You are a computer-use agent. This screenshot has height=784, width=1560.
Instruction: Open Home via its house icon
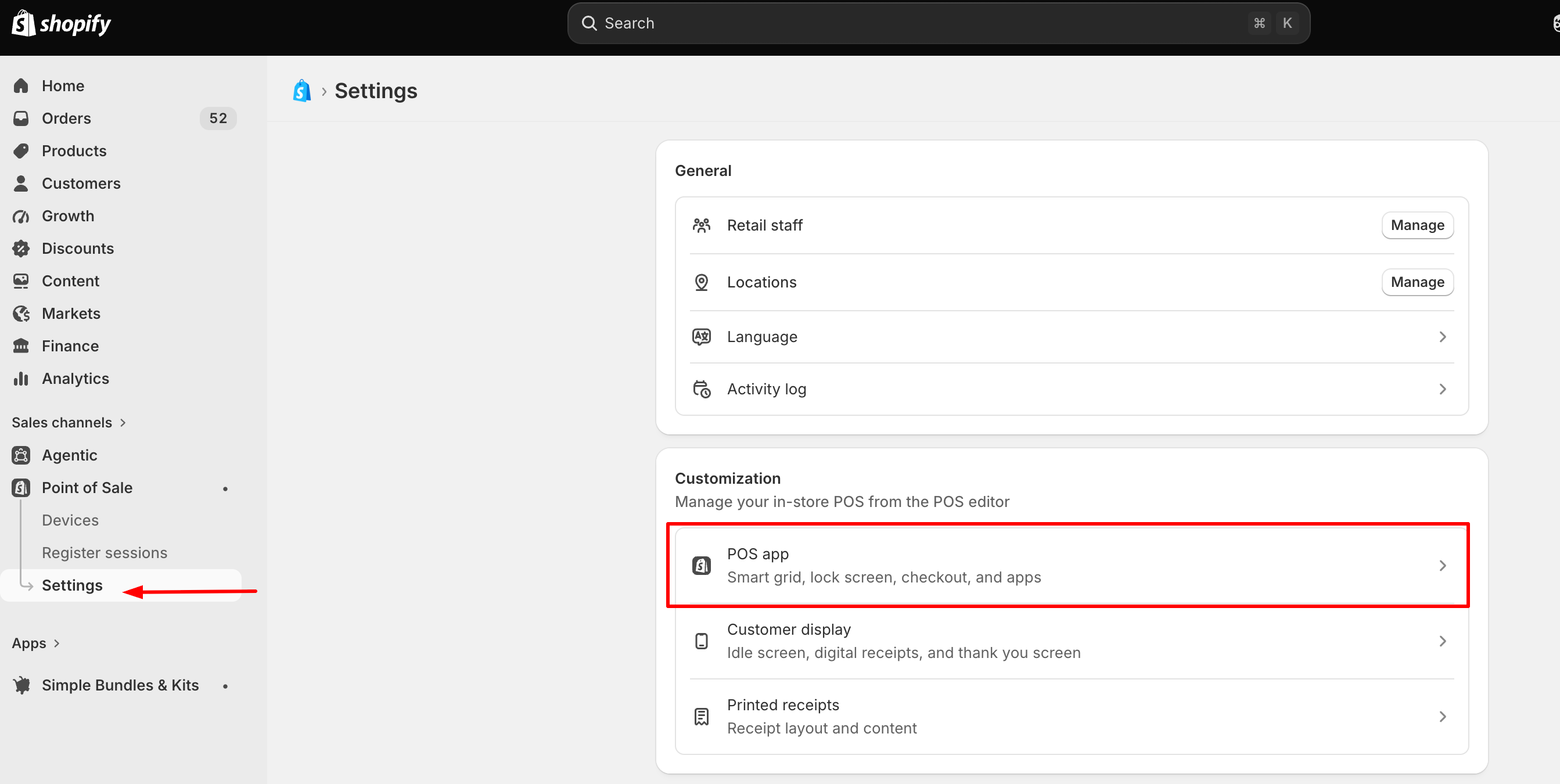coord(21,86)
